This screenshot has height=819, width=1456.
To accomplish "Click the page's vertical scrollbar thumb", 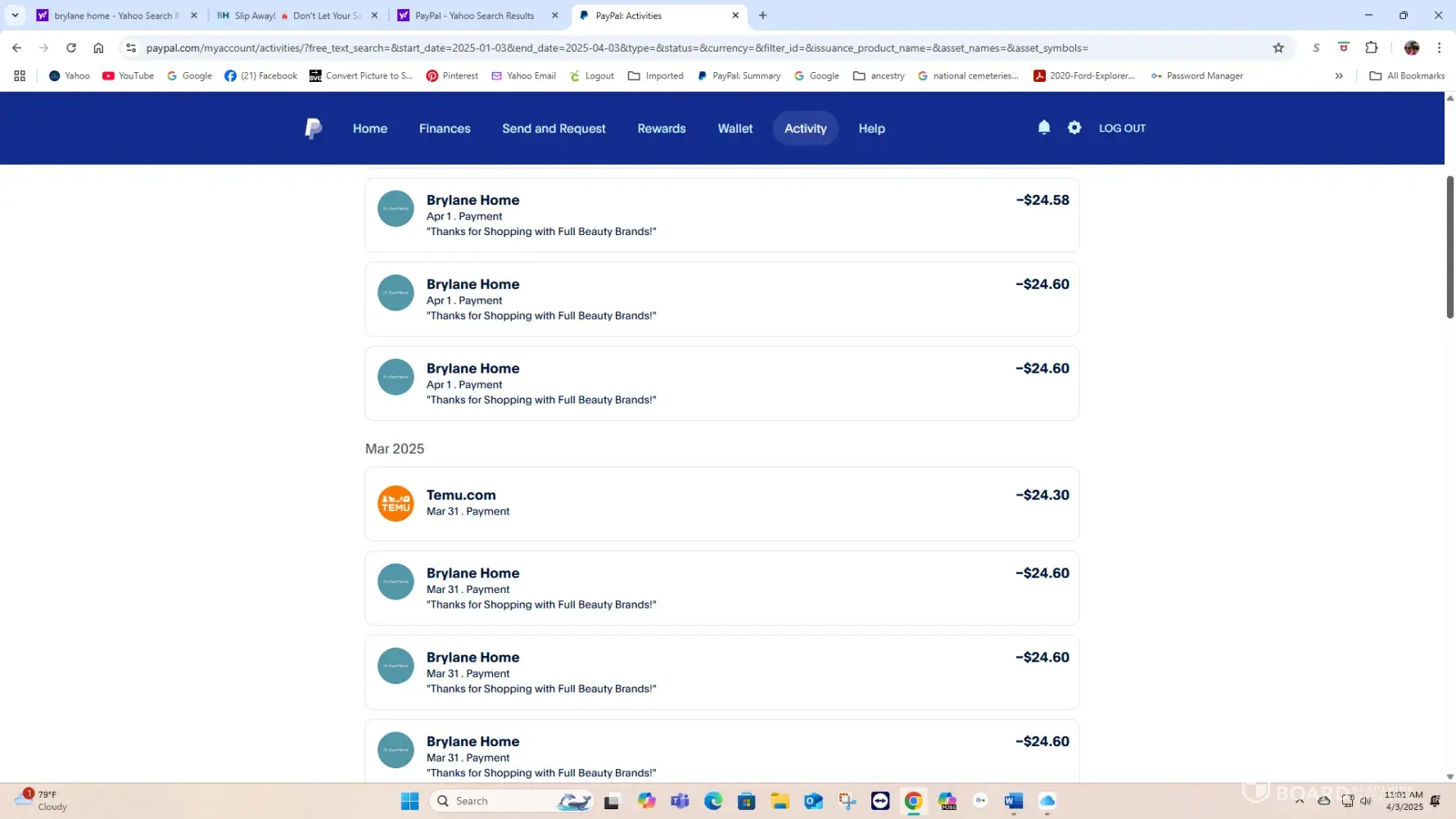I will tap(1449, 246).
